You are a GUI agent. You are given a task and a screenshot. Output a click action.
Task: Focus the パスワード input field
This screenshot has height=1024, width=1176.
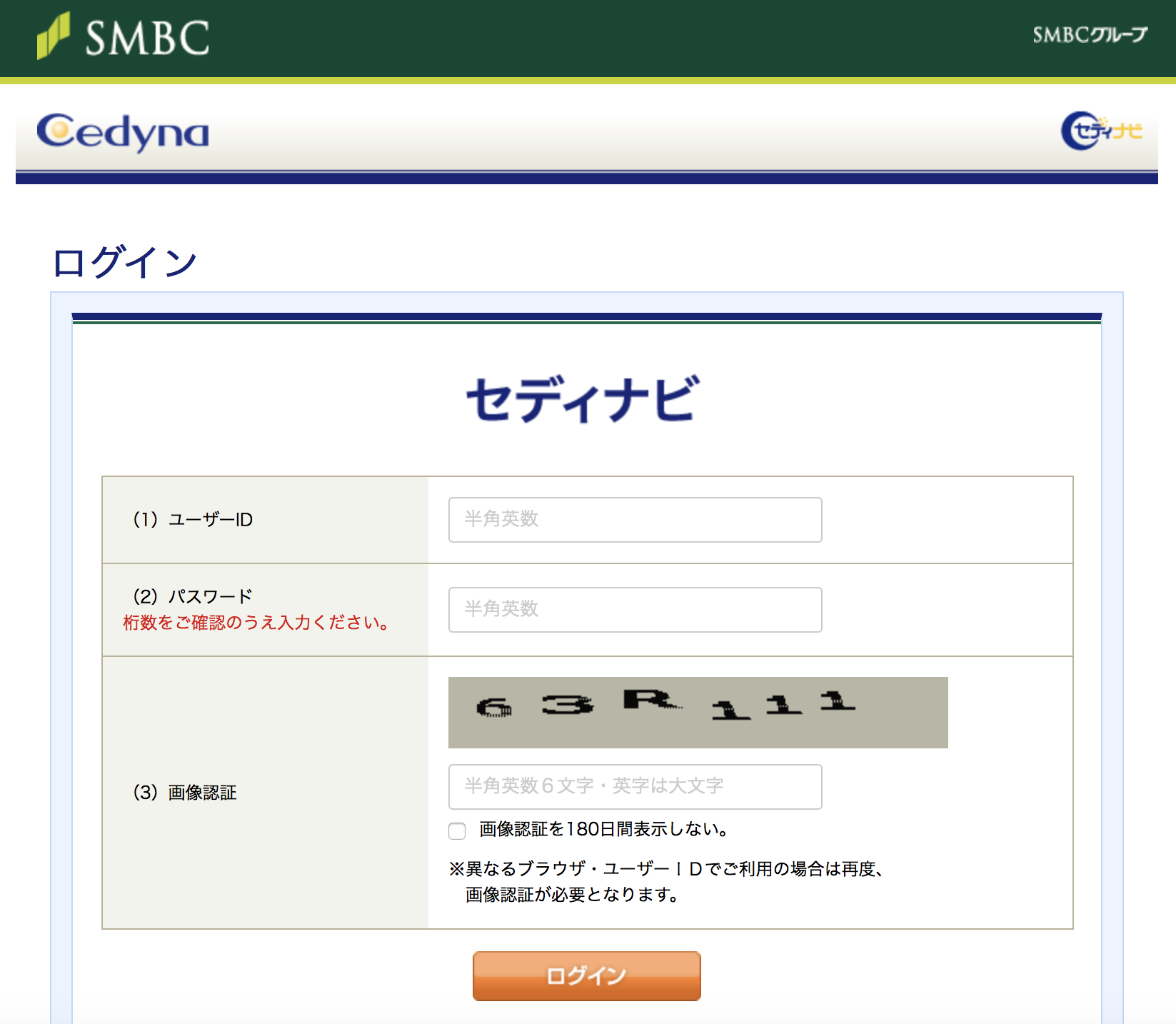click(635, 610)
